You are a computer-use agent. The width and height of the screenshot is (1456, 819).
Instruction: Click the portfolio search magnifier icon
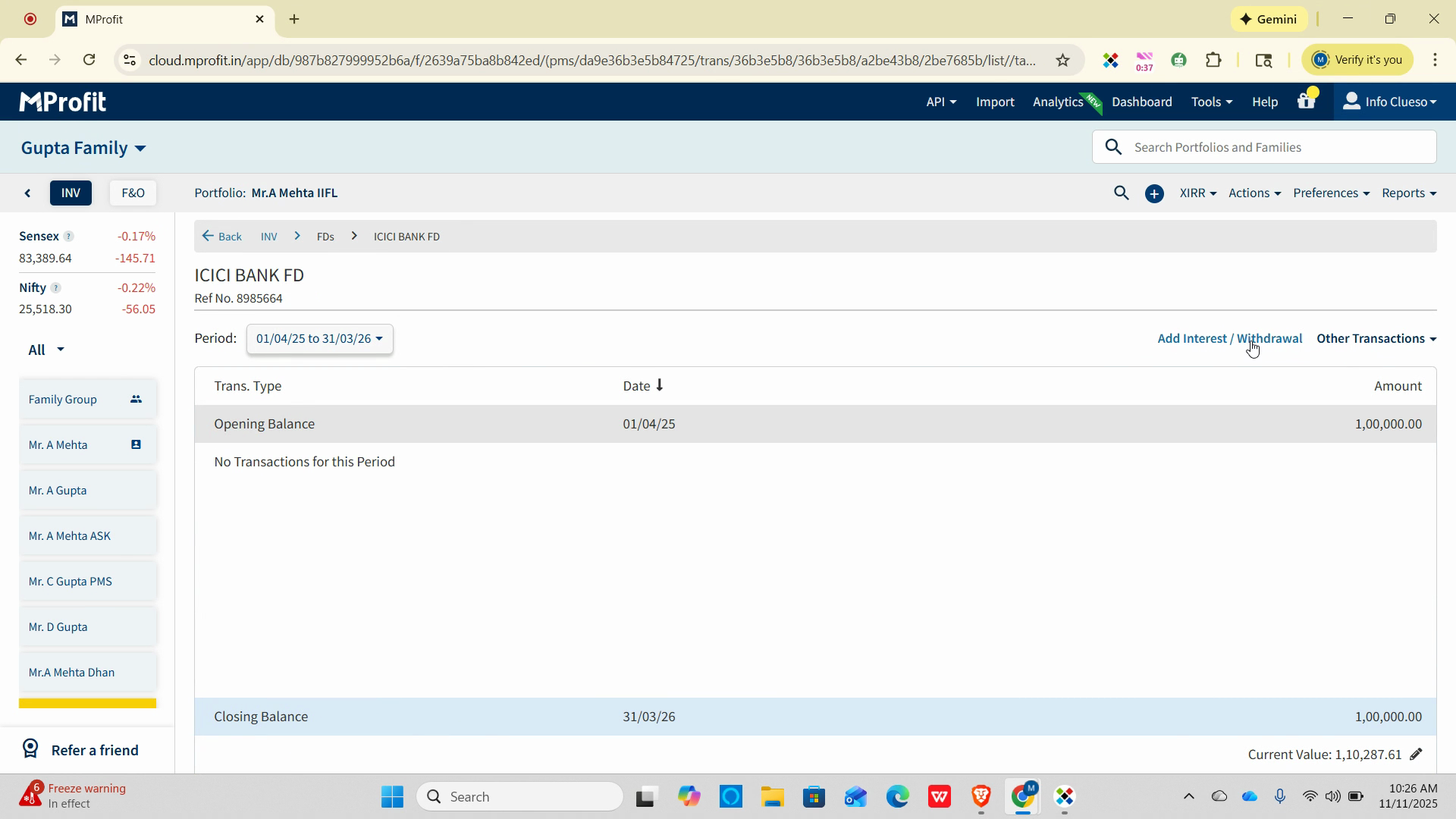(1121, 193)
